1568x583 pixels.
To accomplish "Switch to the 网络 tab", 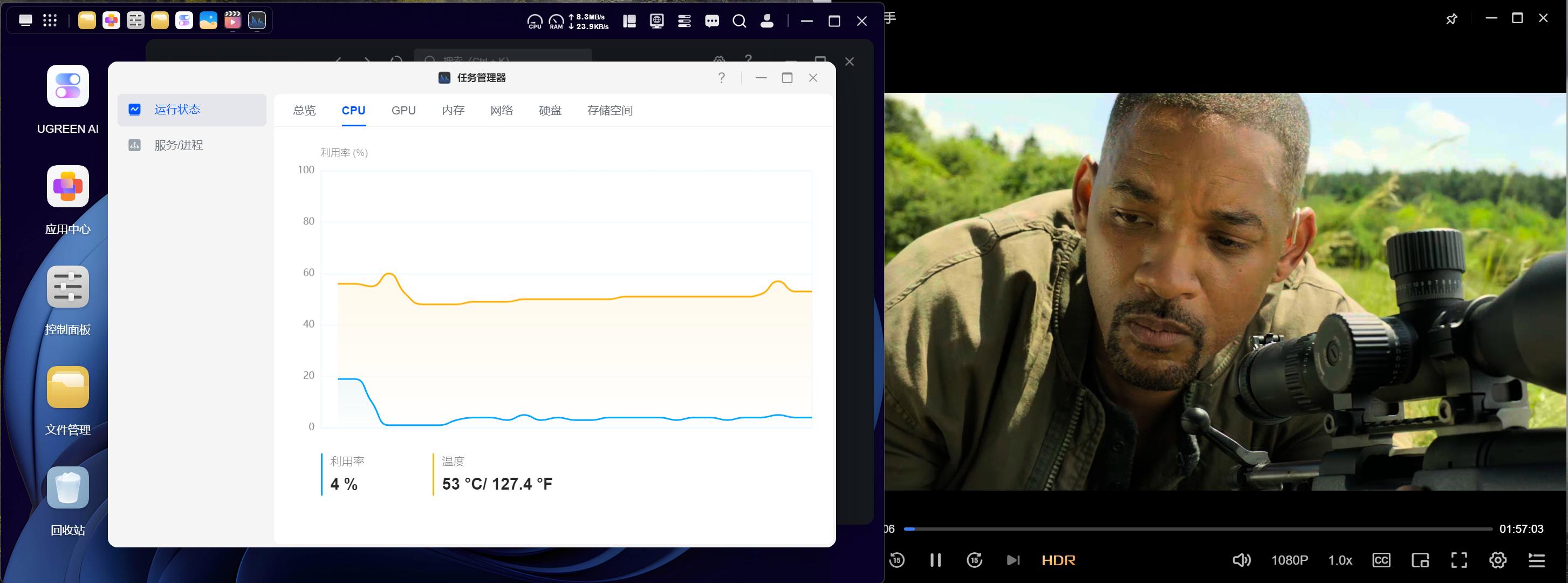I will click(x=502, y=110).
